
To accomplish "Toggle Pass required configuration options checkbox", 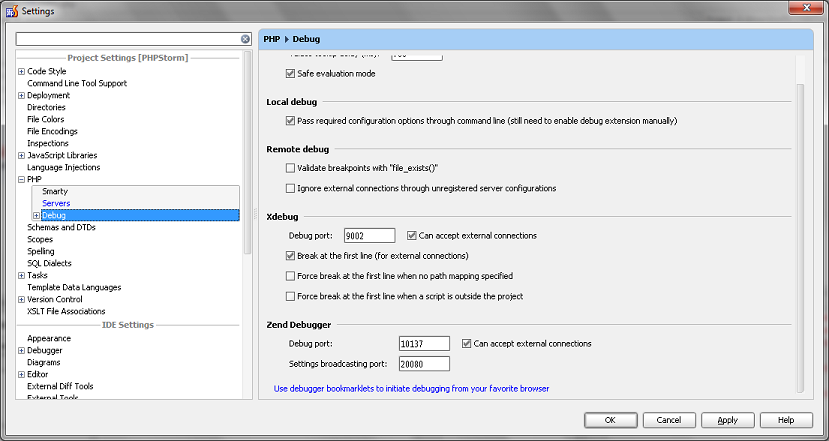I will 290,121.
